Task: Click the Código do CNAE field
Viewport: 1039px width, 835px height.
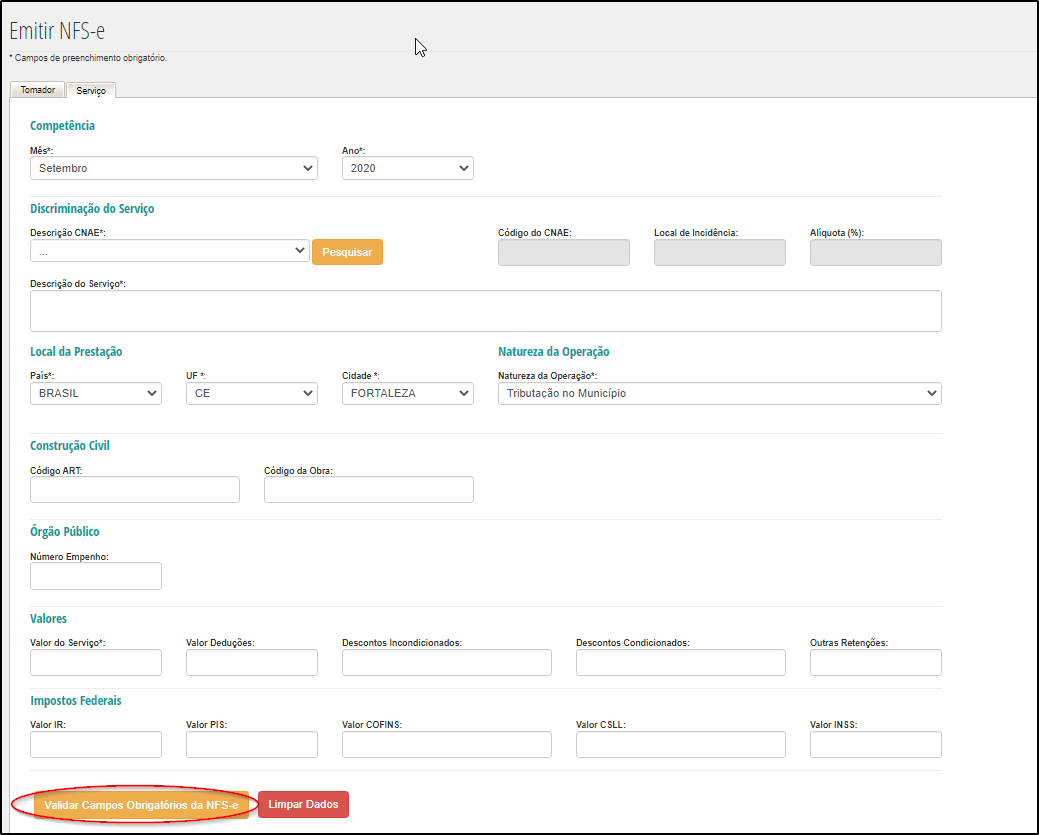Action: click(564, 252)
